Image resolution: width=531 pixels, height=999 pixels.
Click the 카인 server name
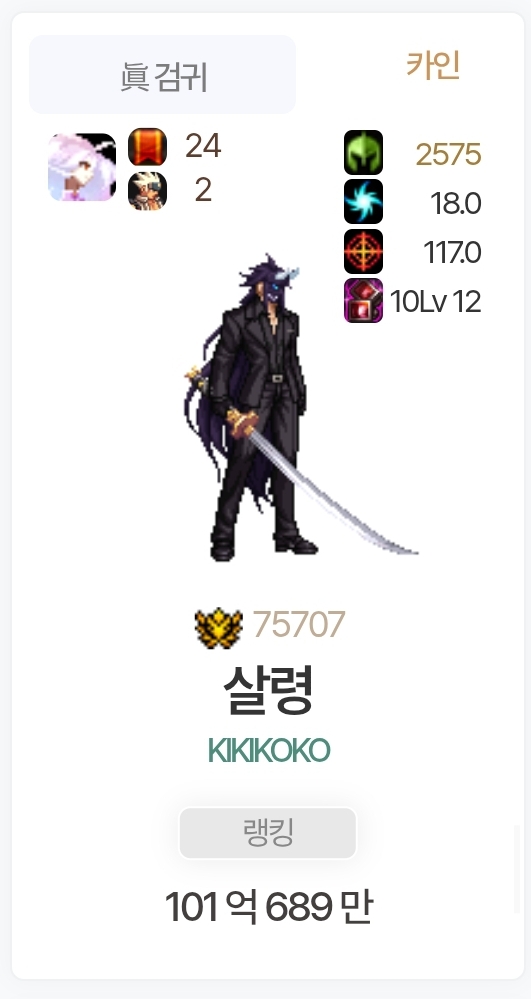[433, 65]
